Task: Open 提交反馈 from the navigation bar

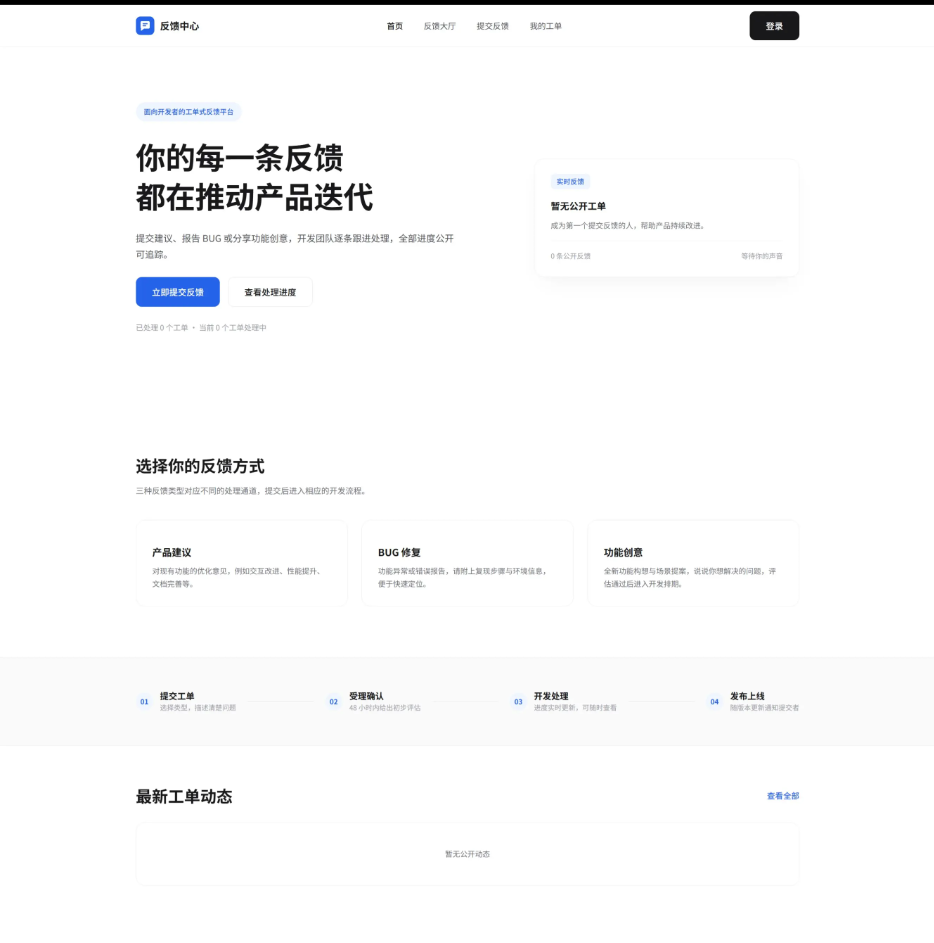Action: tap(493, 26)
